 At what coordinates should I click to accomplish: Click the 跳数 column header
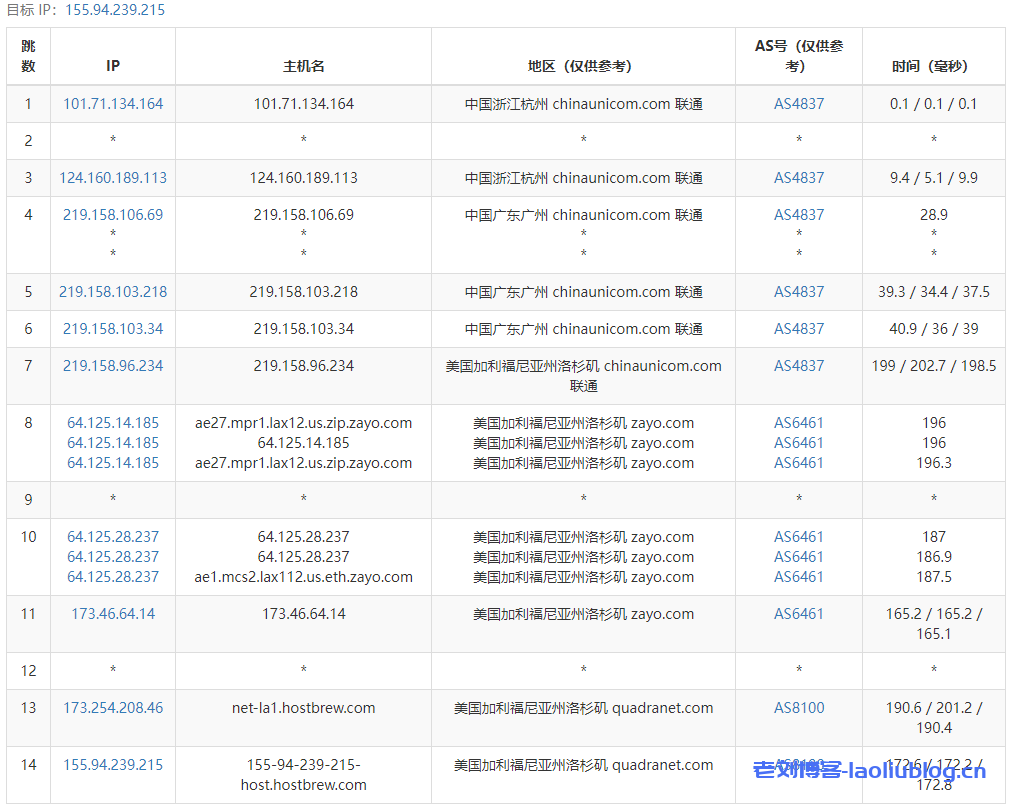28,56
